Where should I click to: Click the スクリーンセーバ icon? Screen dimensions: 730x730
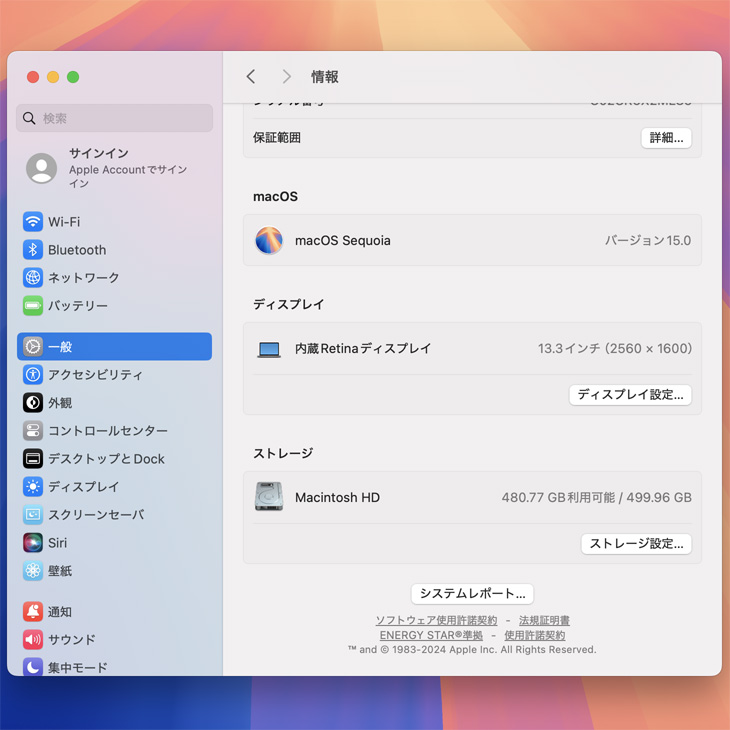[x=33, y=515]
